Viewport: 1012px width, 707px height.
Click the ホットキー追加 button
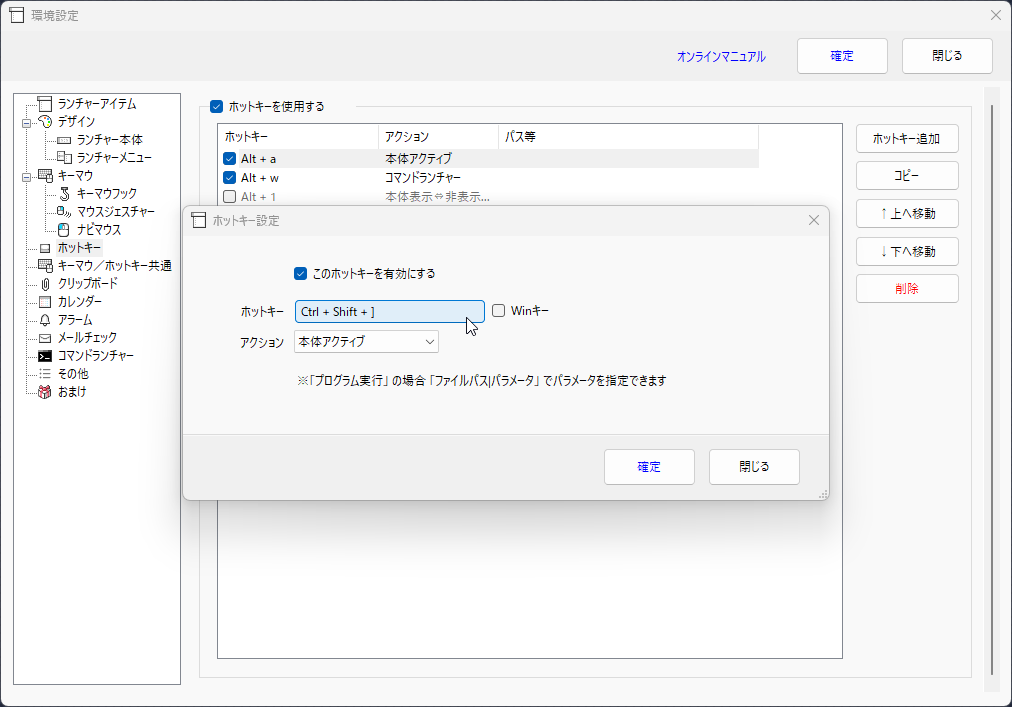click(907, 139)
